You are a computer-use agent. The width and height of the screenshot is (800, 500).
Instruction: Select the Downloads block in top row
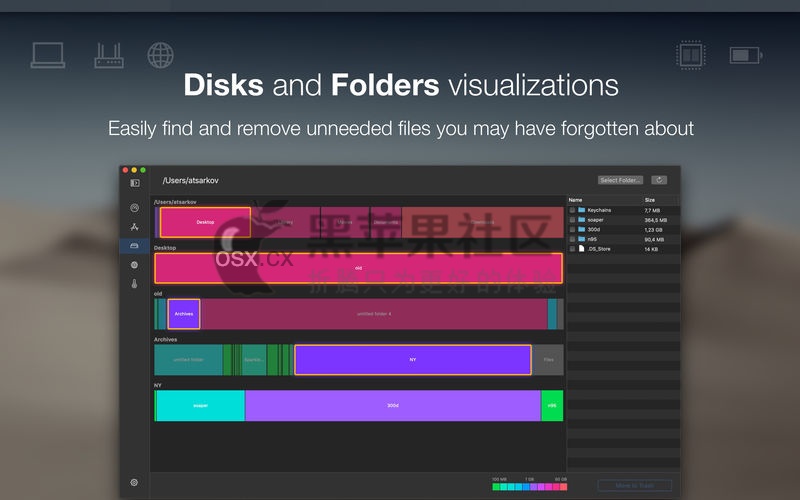[483, 222]
